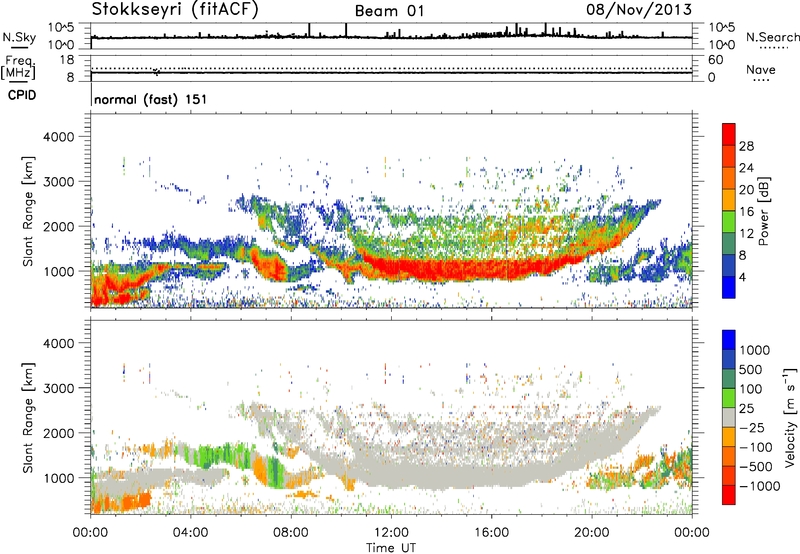Click the 'Power [dB]' colorbar title
The image size is (800, 554).
tap(764, 211)
